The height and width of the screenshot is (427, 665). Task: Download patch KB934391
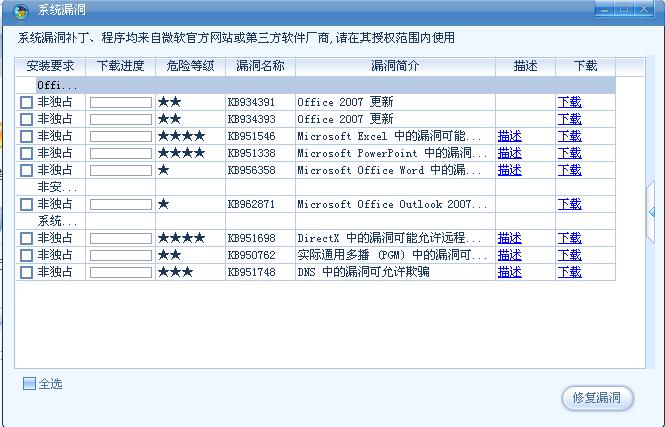pyautogui.click(x=569, y=102)
